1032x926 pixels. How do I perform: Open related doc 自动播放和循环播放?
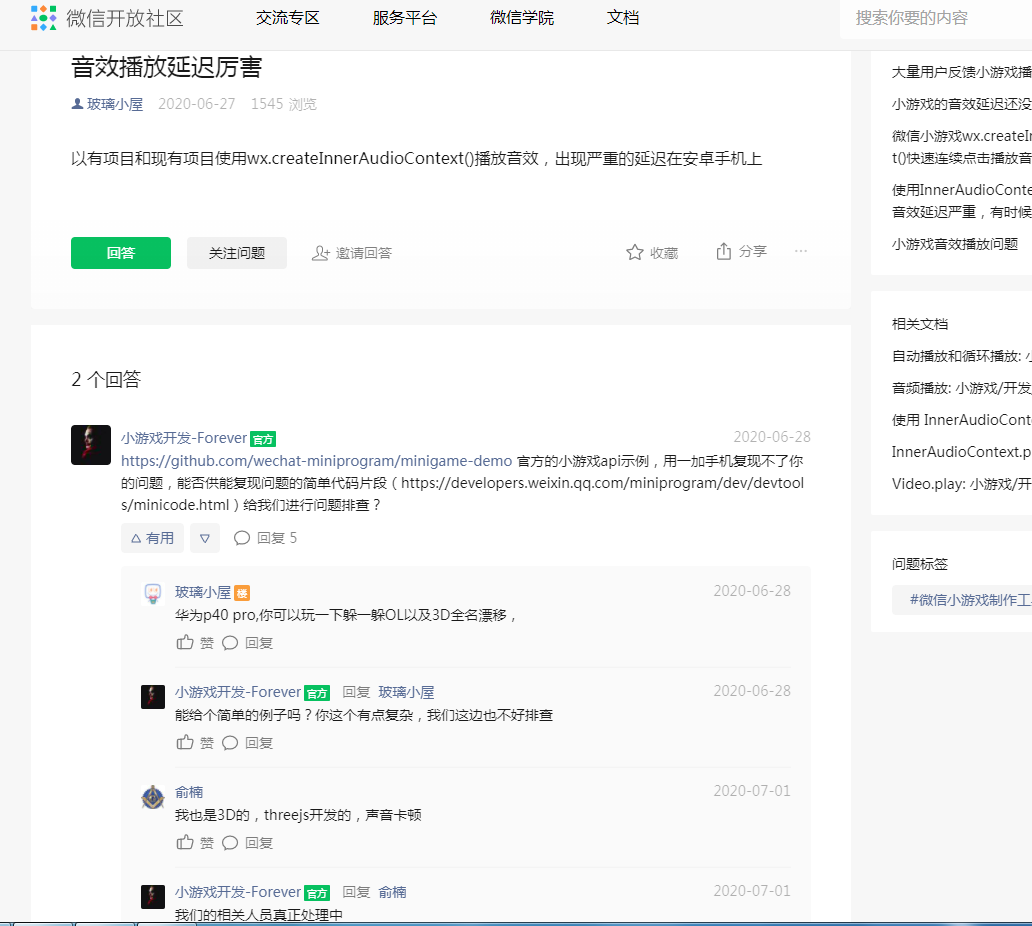coord(961,356)
